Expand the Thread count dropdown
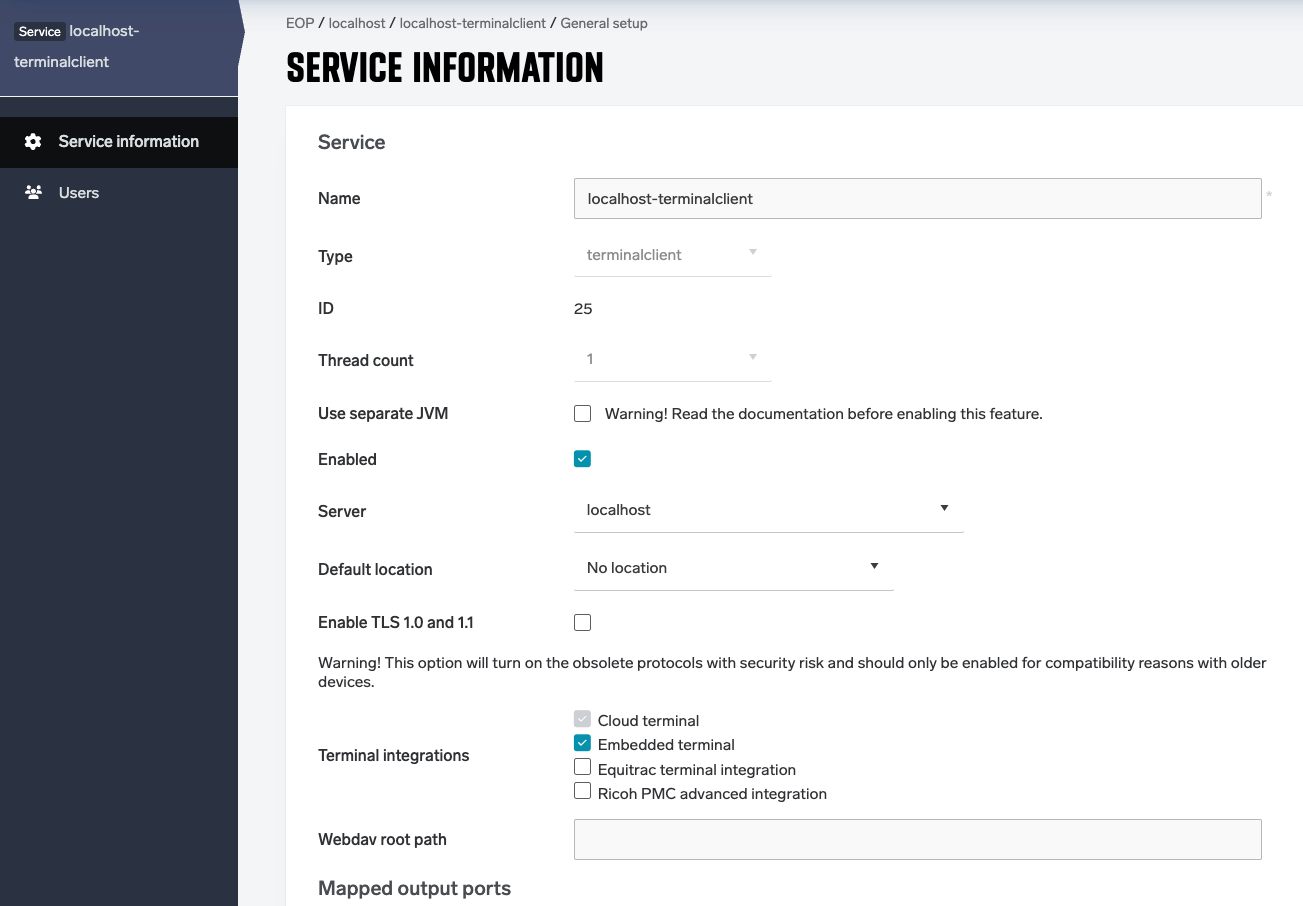The width and height of the screenshot is (1303, 906). pos(672,359)
